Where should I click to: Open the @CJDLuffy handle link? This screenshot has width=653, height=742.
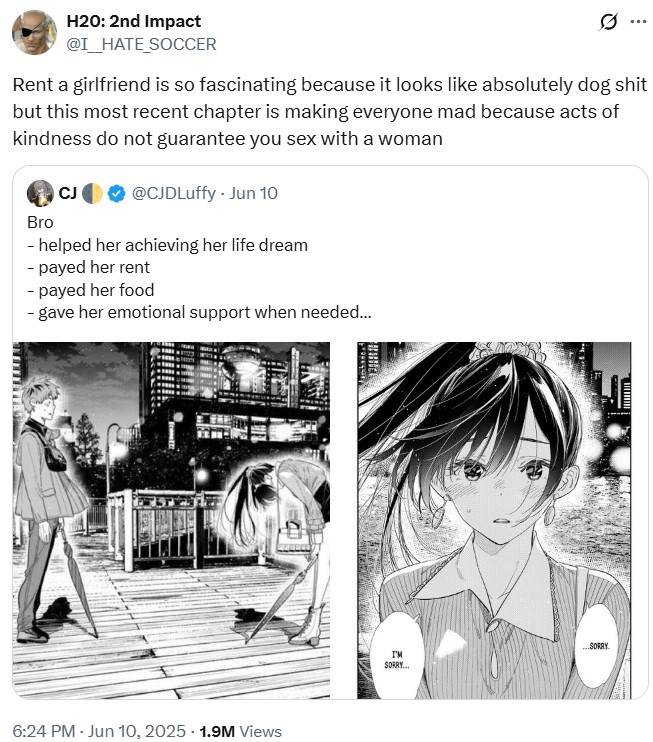(x=174, y=194)
